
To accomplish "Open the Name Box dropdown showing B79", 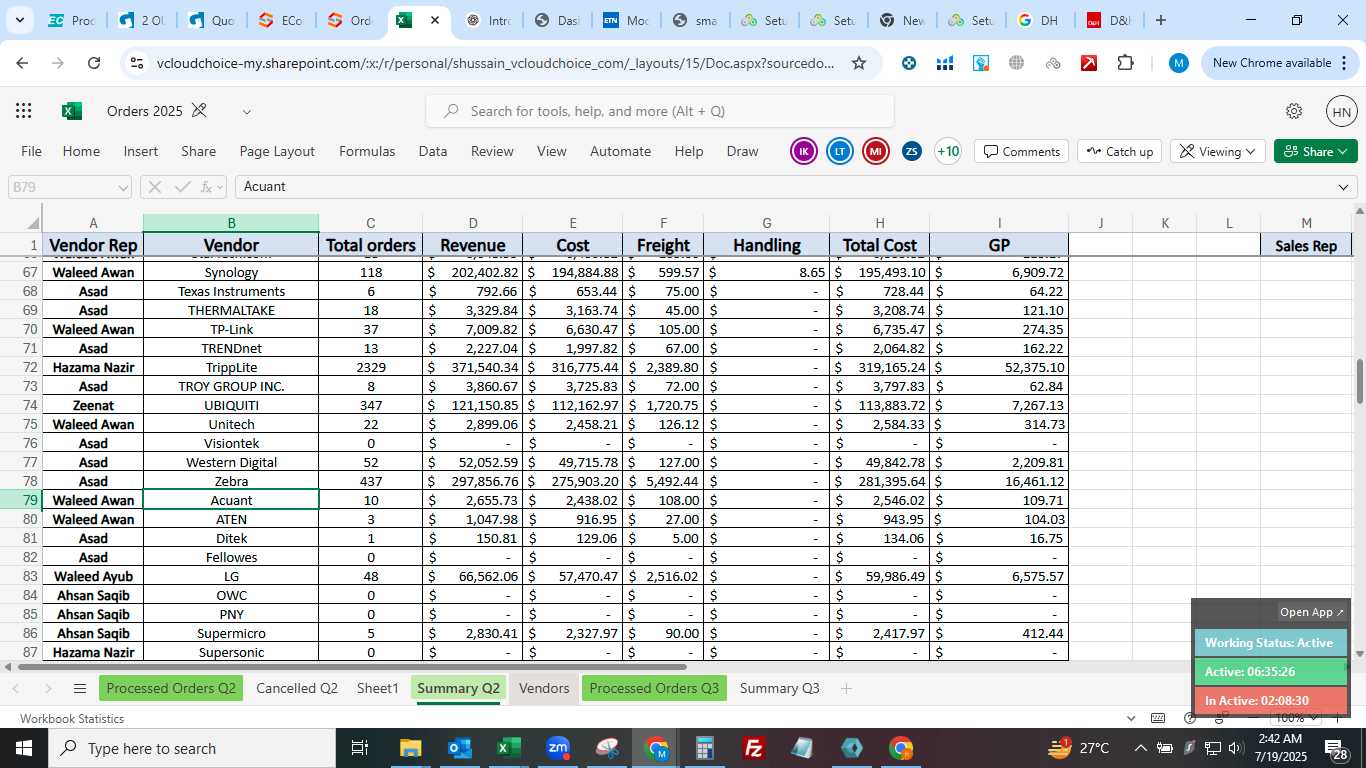I will click(122, 187).
